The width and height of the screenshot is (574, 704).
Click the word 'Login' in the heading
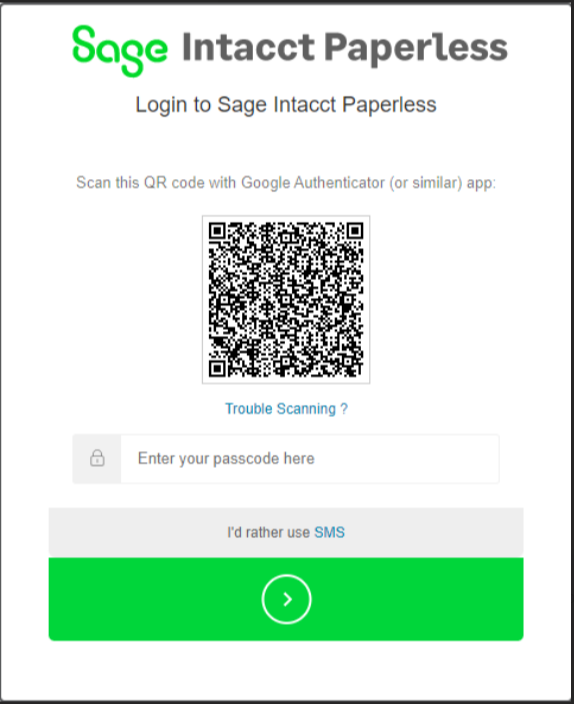[161, 106]
